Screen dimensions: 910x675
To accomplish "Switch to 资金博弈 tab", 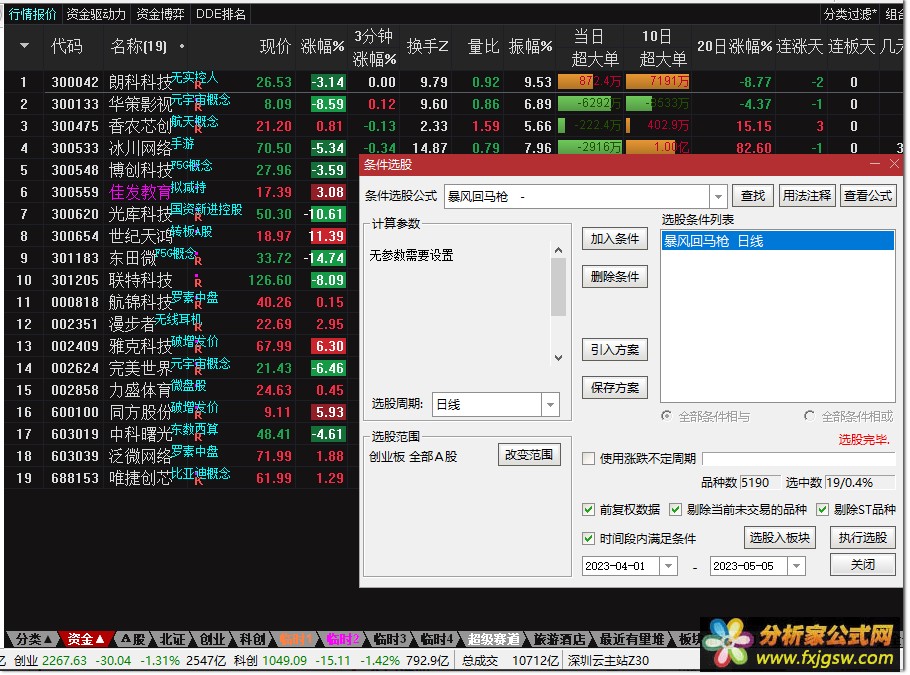I will (x=160, y=14).
